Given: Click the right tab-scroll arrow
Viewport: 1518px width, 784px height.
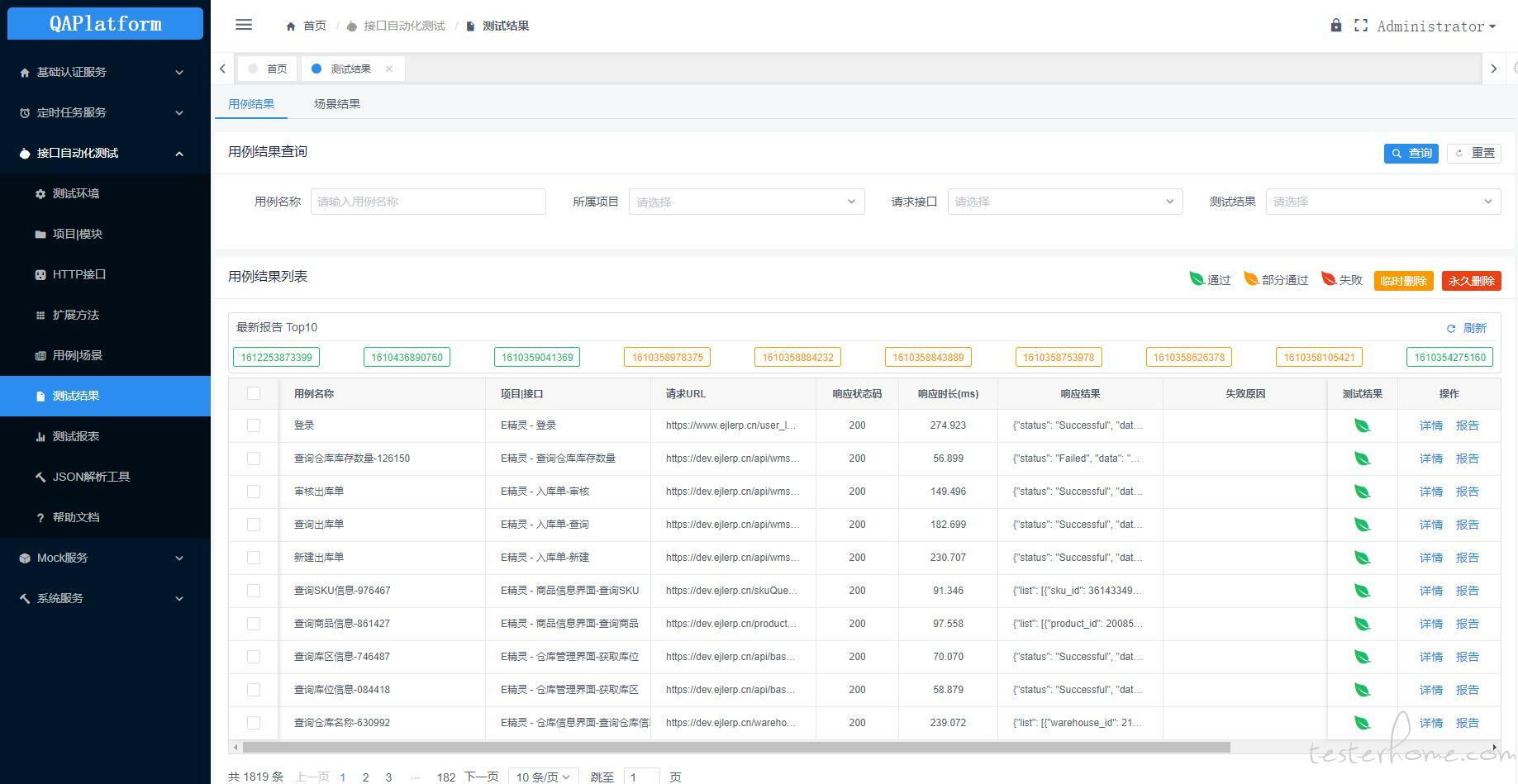Looking at the screenshot, I should pyautogui.click(x=1493, y=69).
